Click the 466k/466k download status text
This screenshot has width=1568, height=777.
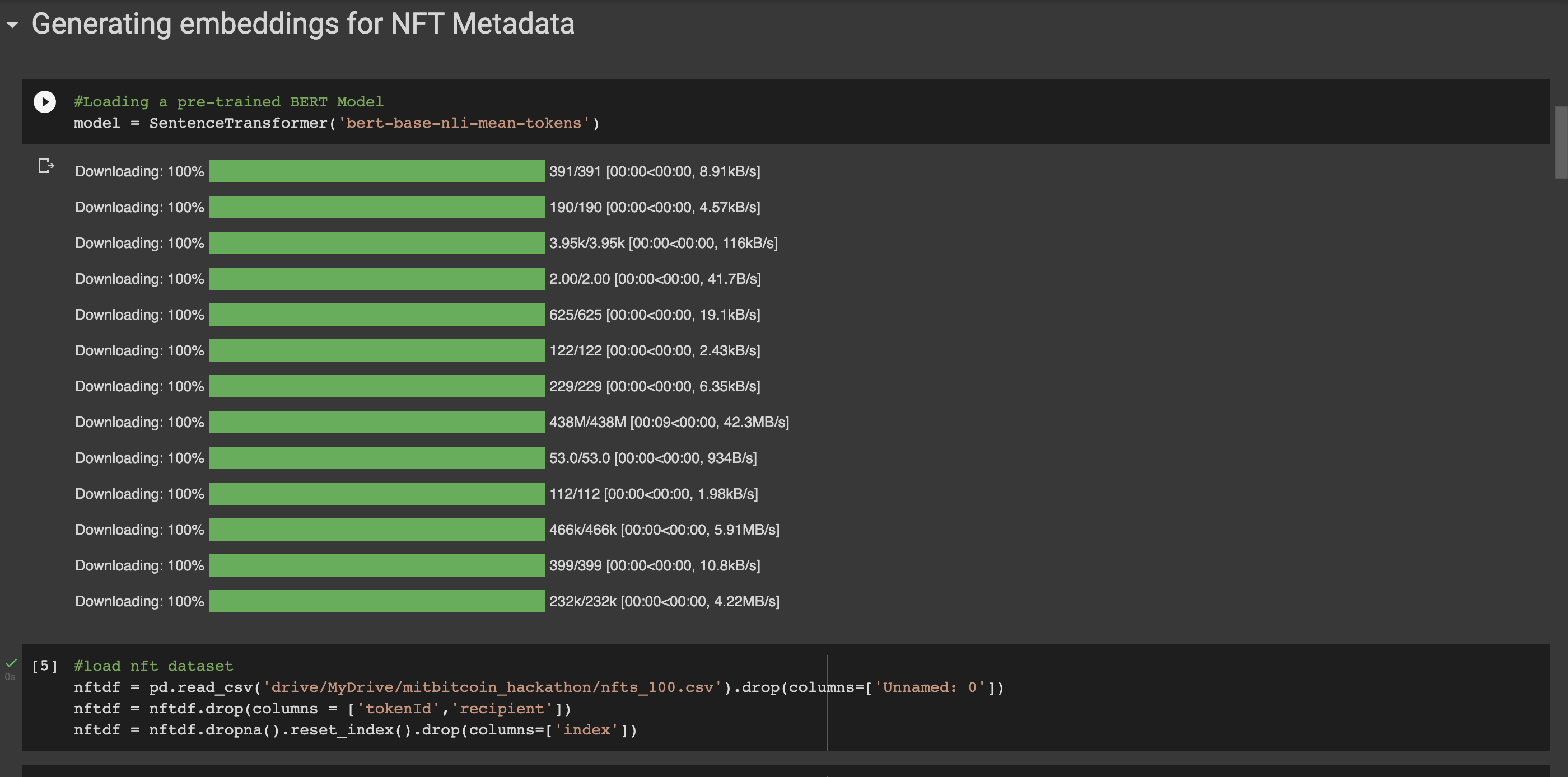click(664, 530)
